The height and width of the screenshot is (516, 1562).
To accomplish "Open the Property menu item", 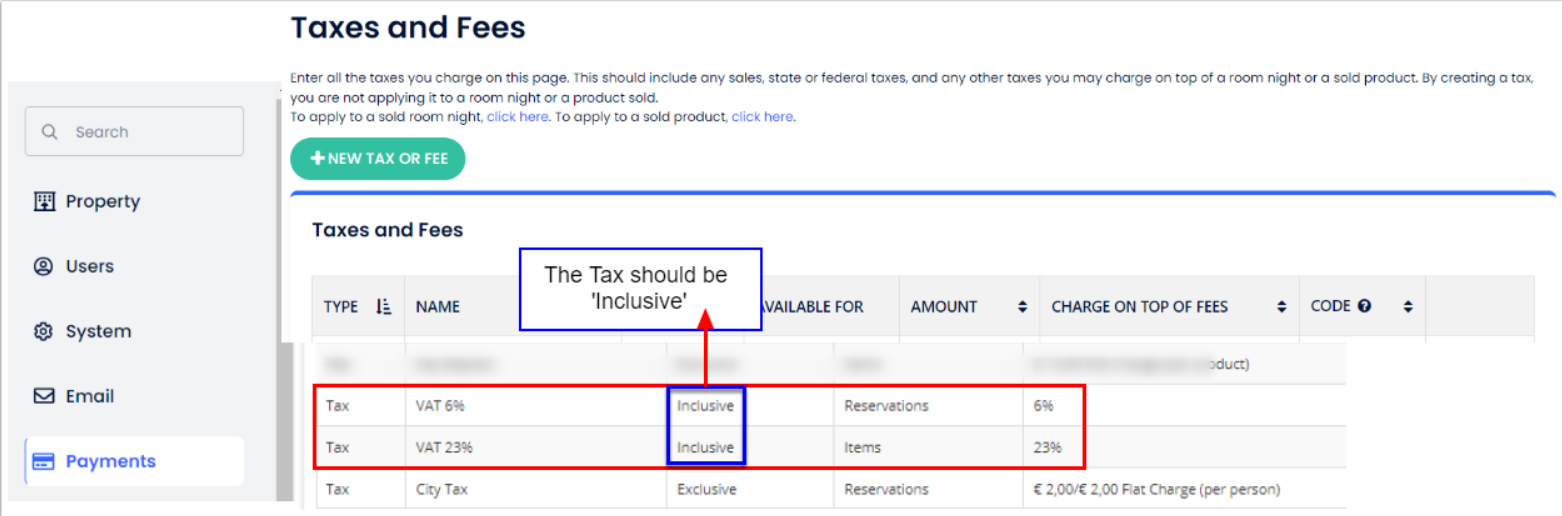I will click(x=102, y=202).
